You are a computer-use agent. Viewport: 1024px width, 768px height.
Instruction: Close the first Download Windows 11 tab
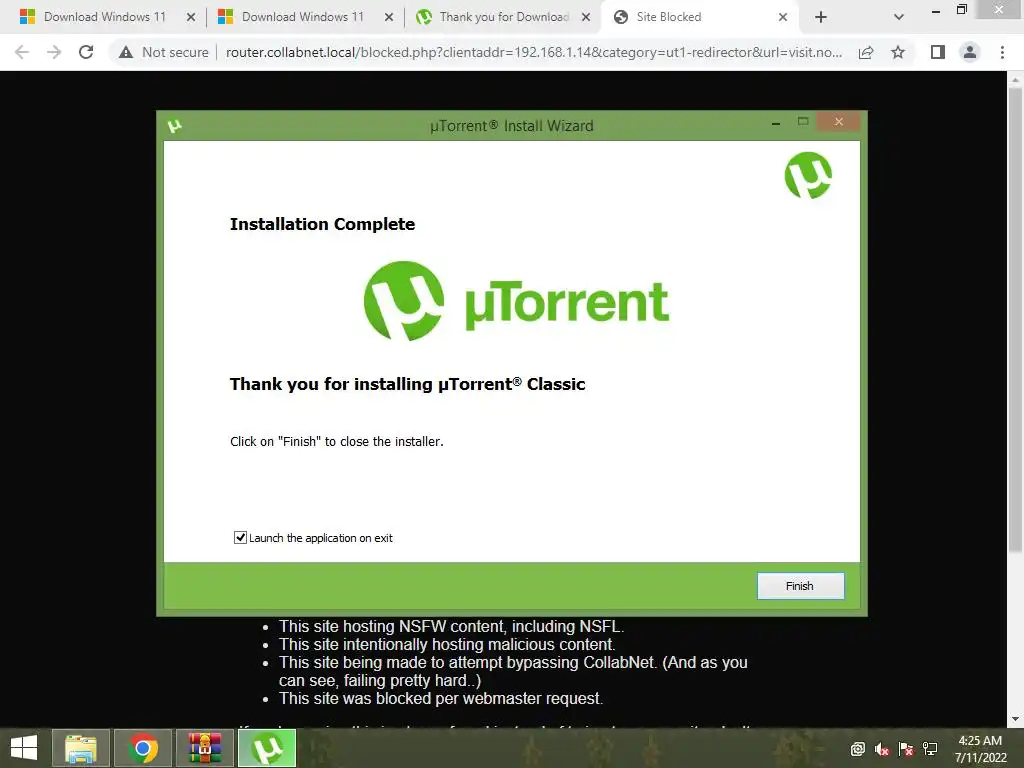(x=191, y=17)
